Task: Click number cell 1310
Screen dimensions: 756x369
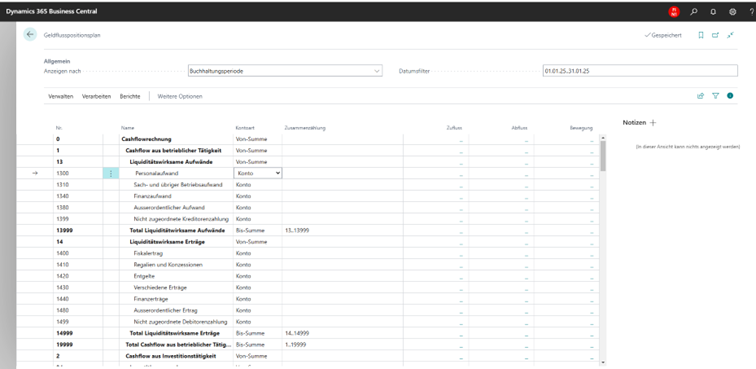Action: point(78,185)
